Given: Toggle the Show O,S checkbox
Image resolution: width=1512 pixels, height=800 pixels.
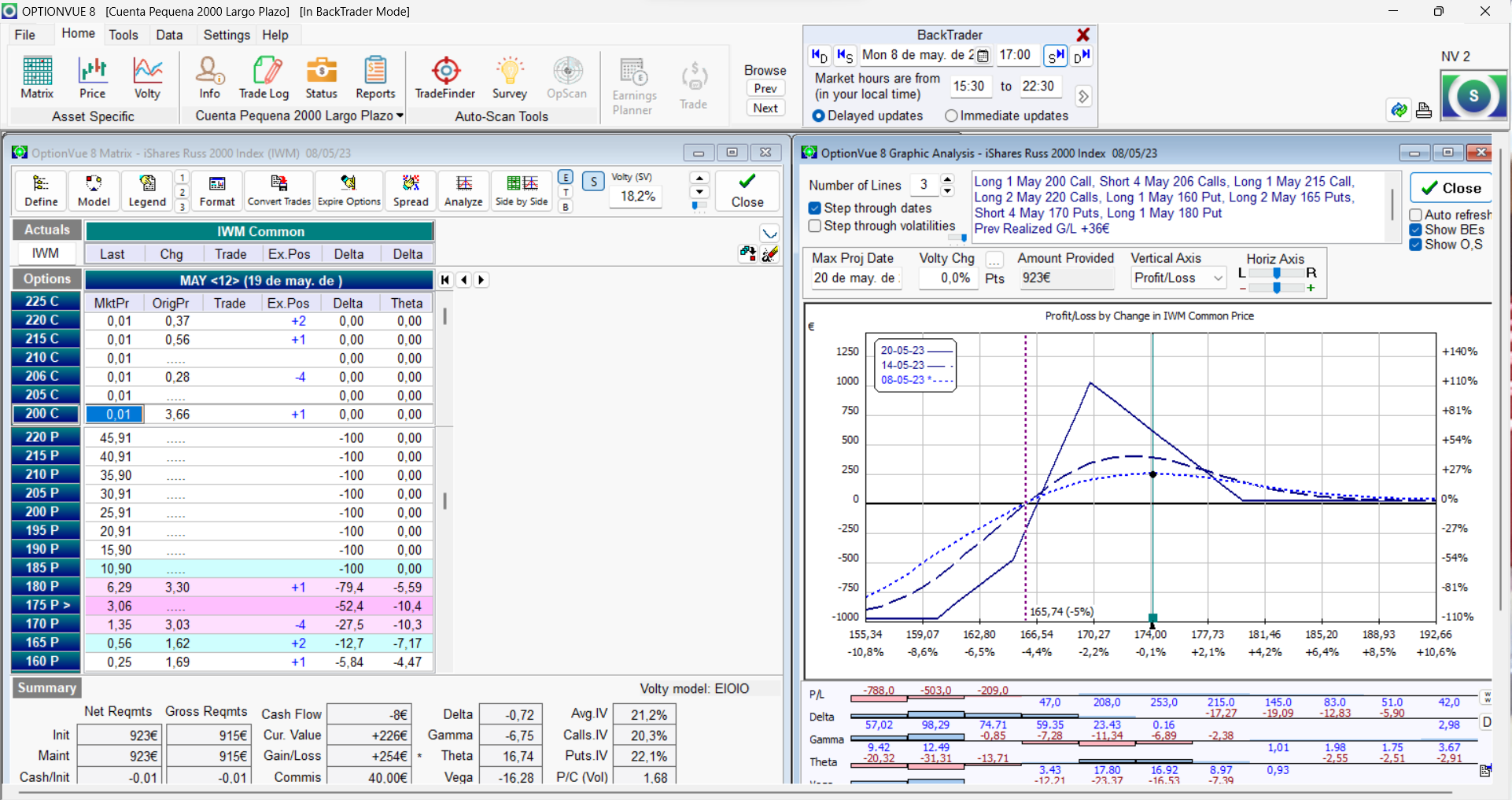Looking at the screenshot, I should pos(1416,245).
